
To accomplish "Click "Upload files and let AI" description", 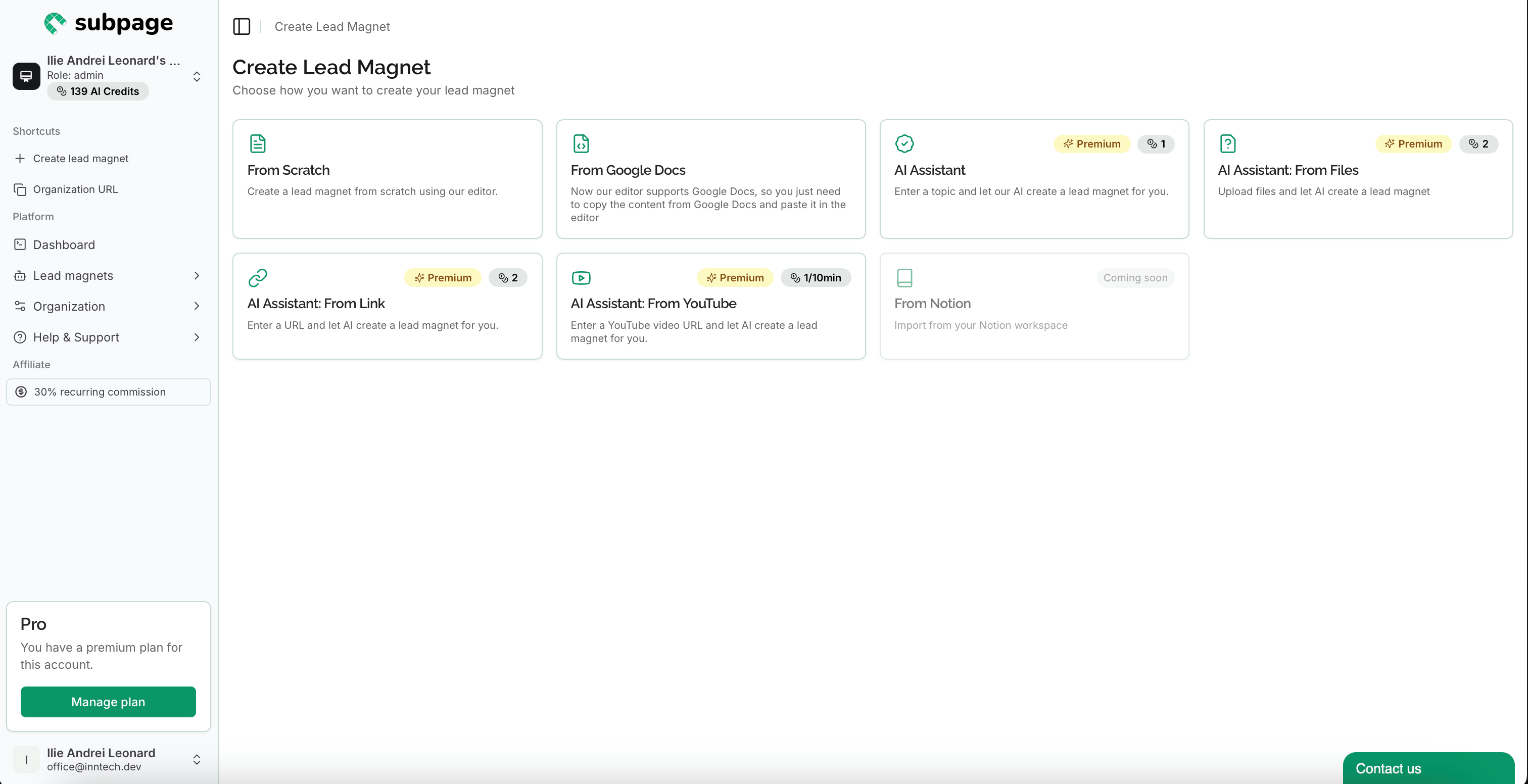I will (x=1324, y=191).
